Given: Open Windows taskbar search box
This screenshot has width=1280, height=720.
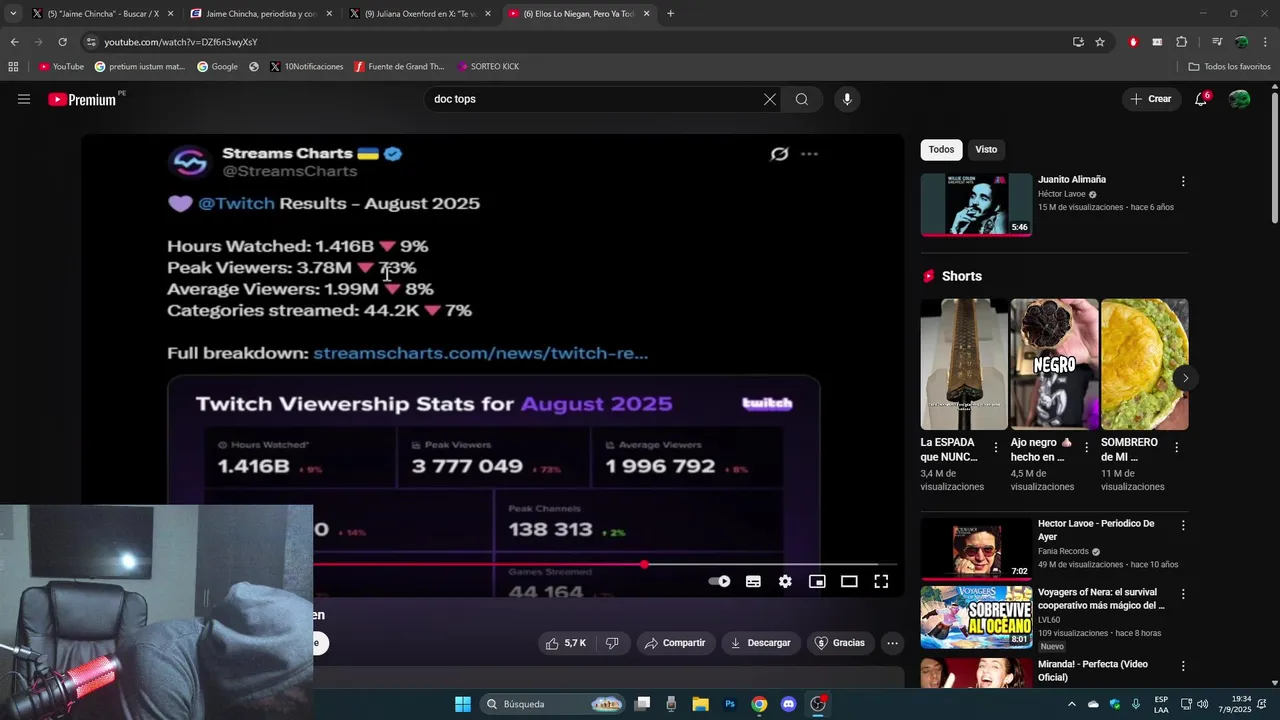Looking at the screenshot, I should click(x=553, y=704).
